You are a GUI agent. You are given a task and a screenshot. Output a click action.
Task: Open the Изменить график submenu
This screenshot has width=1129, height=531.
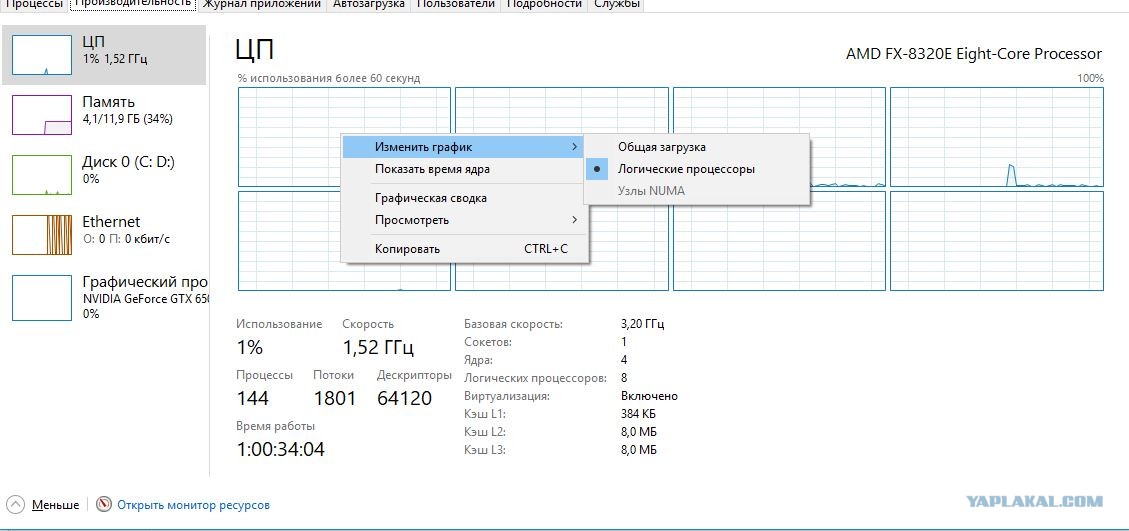465,147
